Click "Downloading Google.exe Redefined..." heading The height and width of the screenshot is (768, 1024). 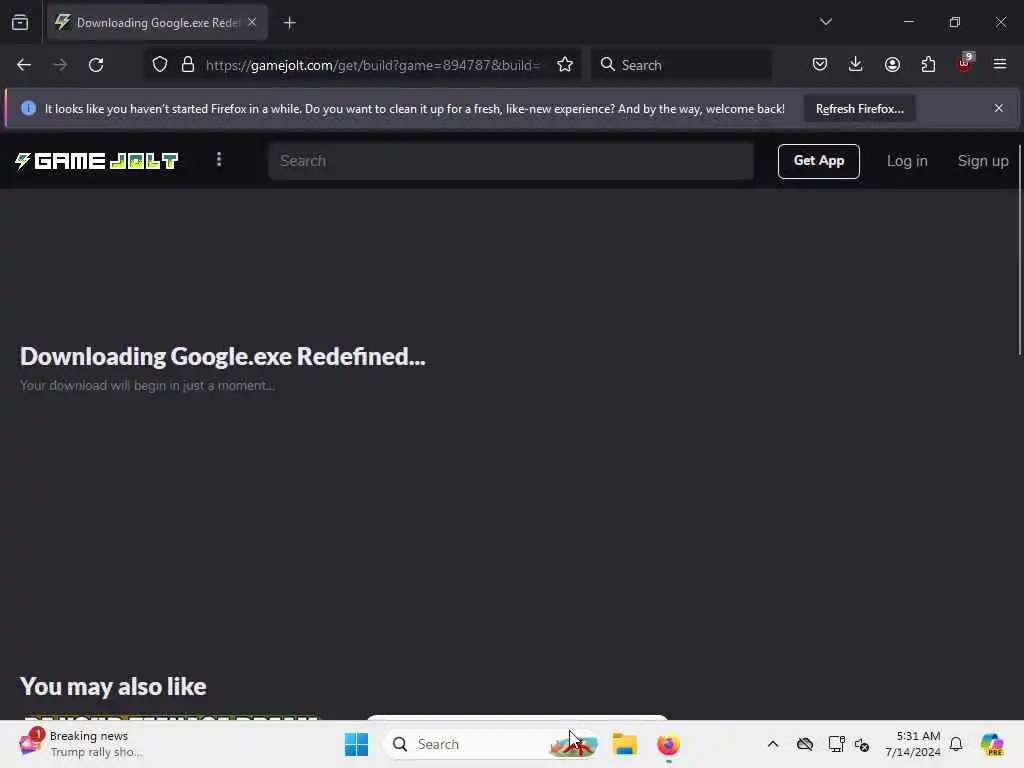pos(223,357)
